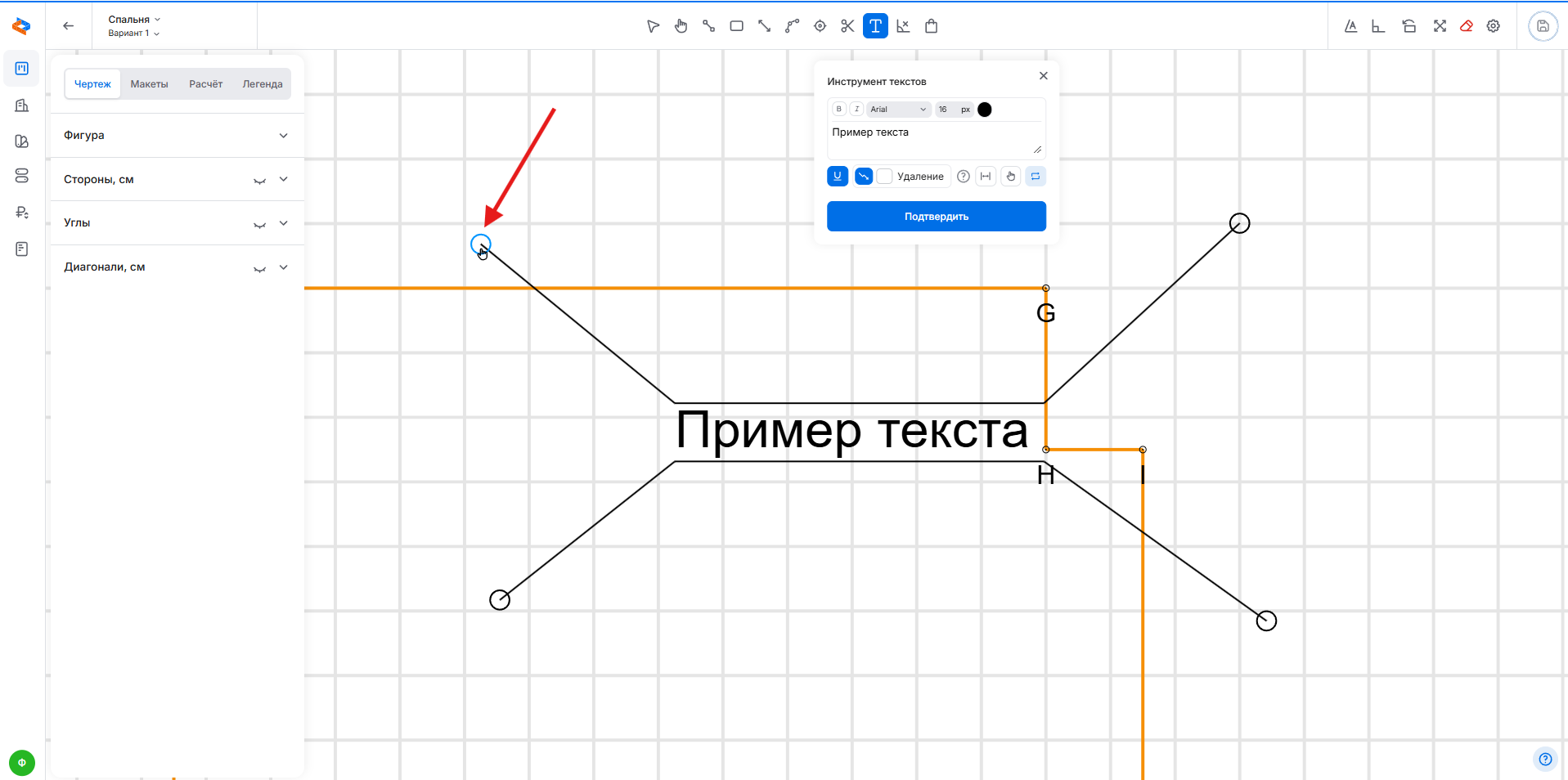Click the red eraser icon
This screenshot has width=1568, height=780.
1467,26
